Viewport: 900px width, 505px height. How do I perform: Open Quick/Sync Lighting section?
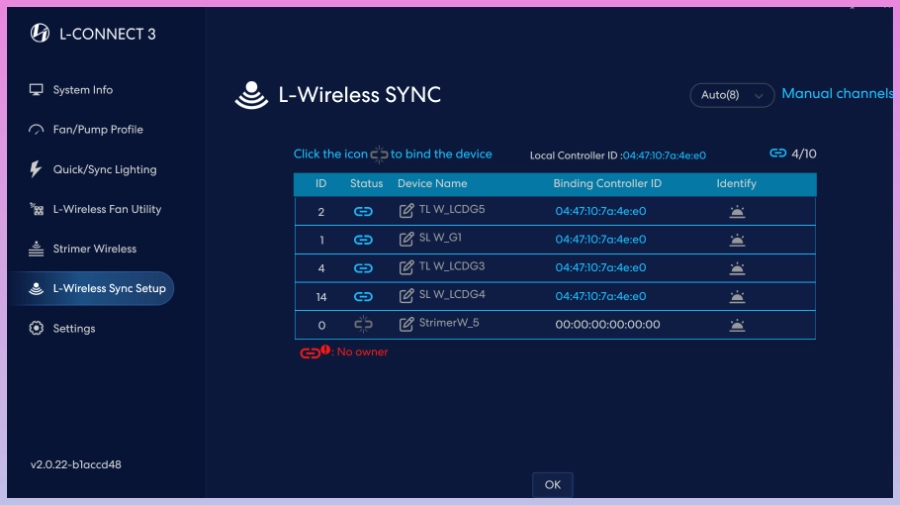104,170
